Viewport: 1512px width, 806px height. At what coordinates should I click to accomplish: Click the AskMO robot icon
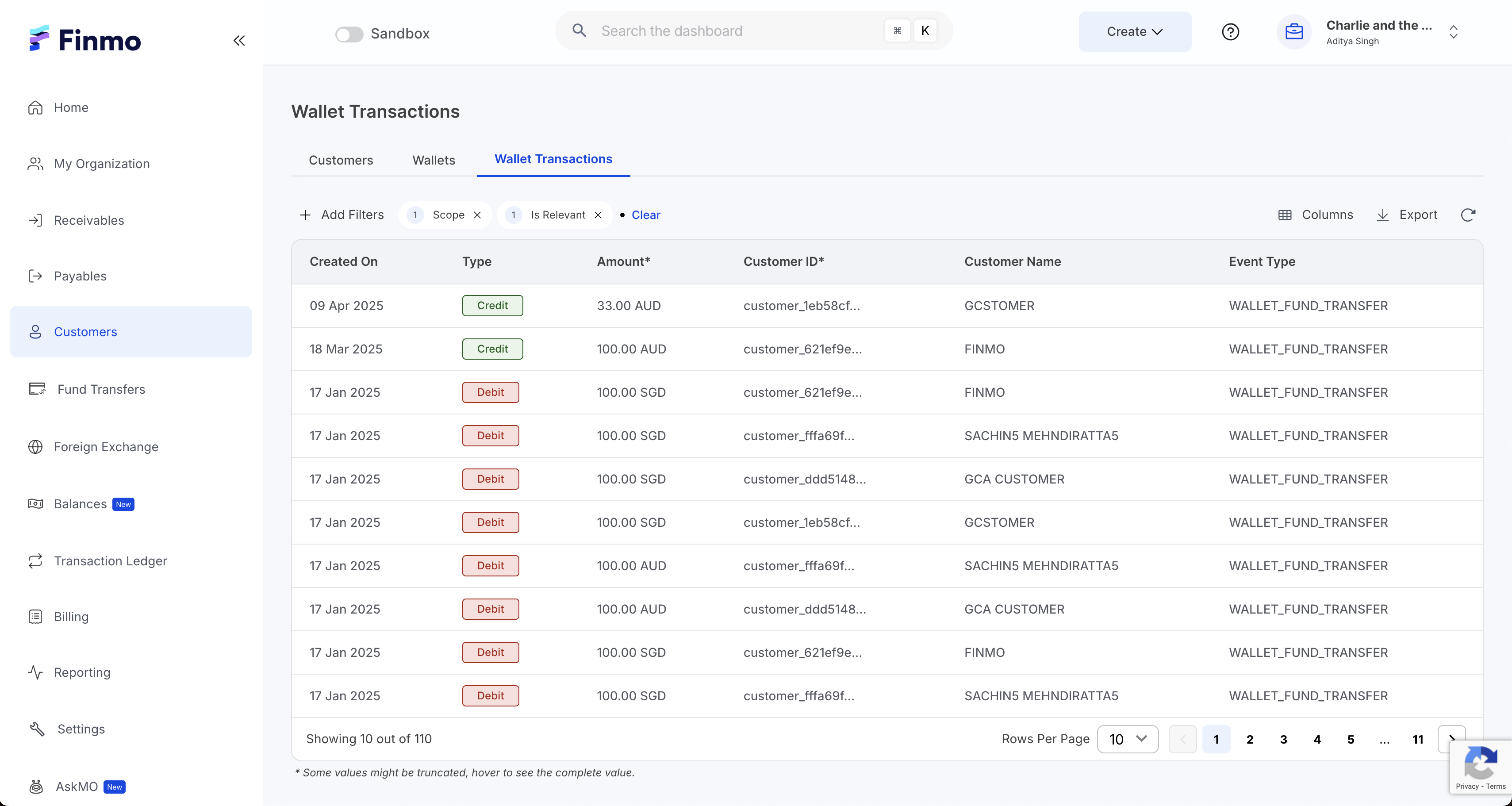[x=36, y=786]
